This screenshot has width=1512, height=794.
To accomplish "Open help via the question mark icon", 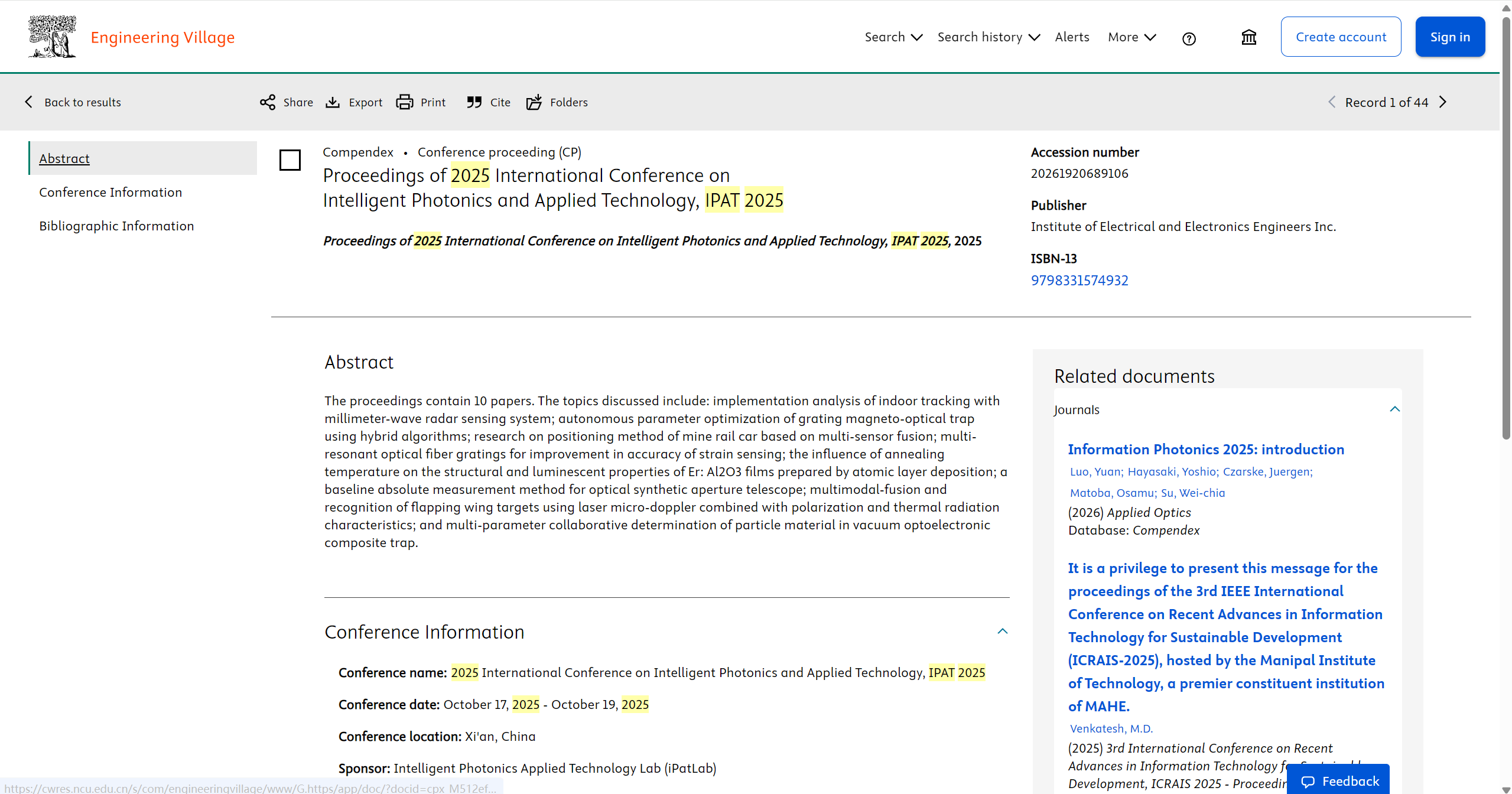I will [1189, 38].
